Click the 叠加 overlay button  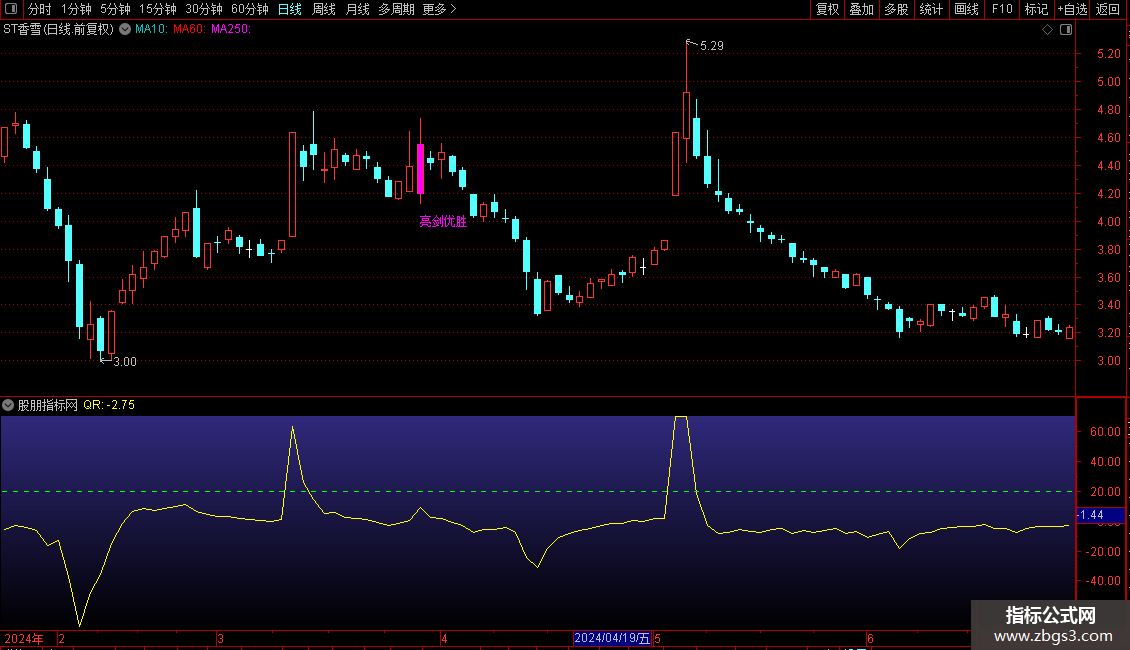[861, 9]
